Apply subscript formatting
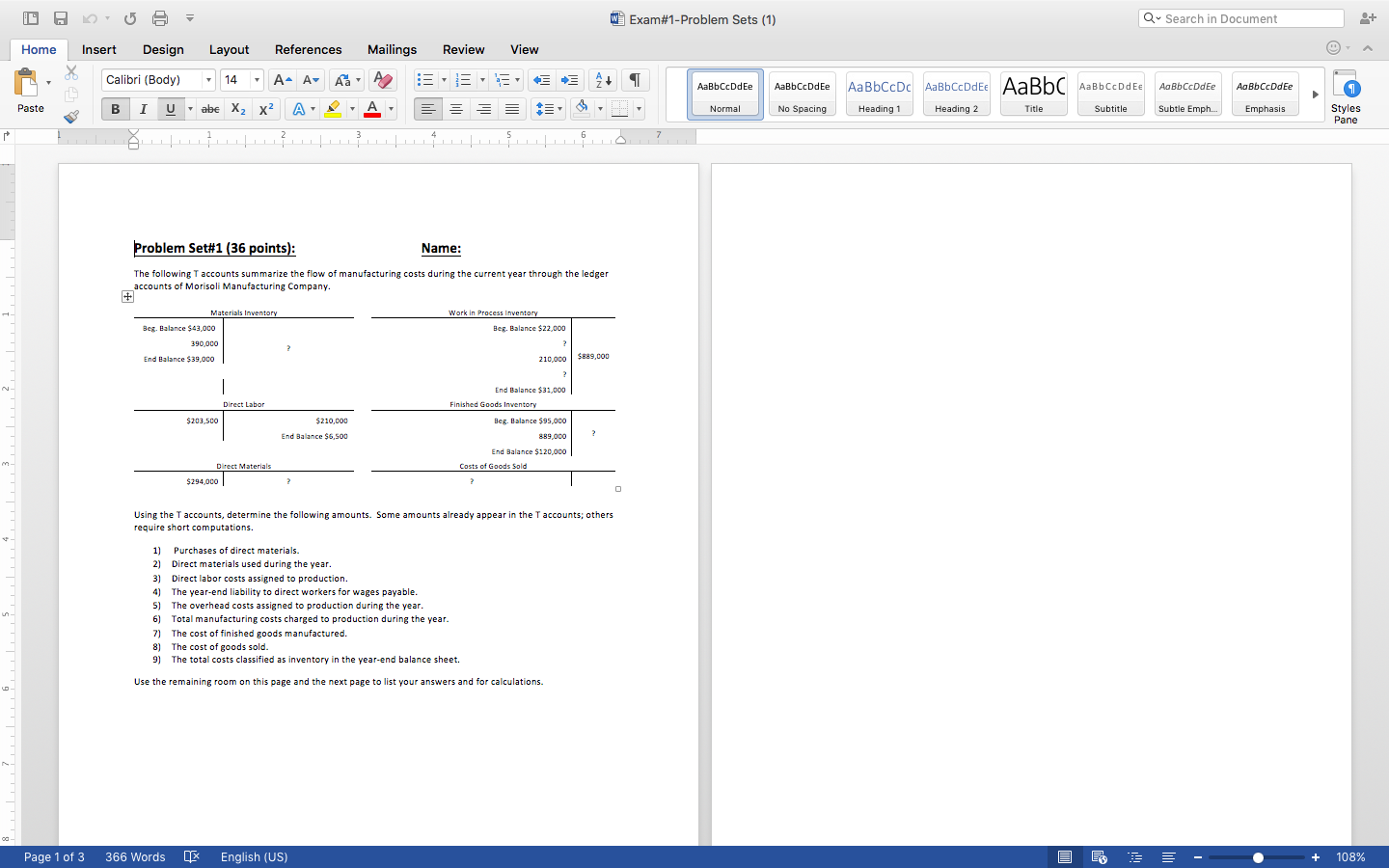Viewport: 1389px width, 868px height. pyautogui.click(x=237, y=109)
